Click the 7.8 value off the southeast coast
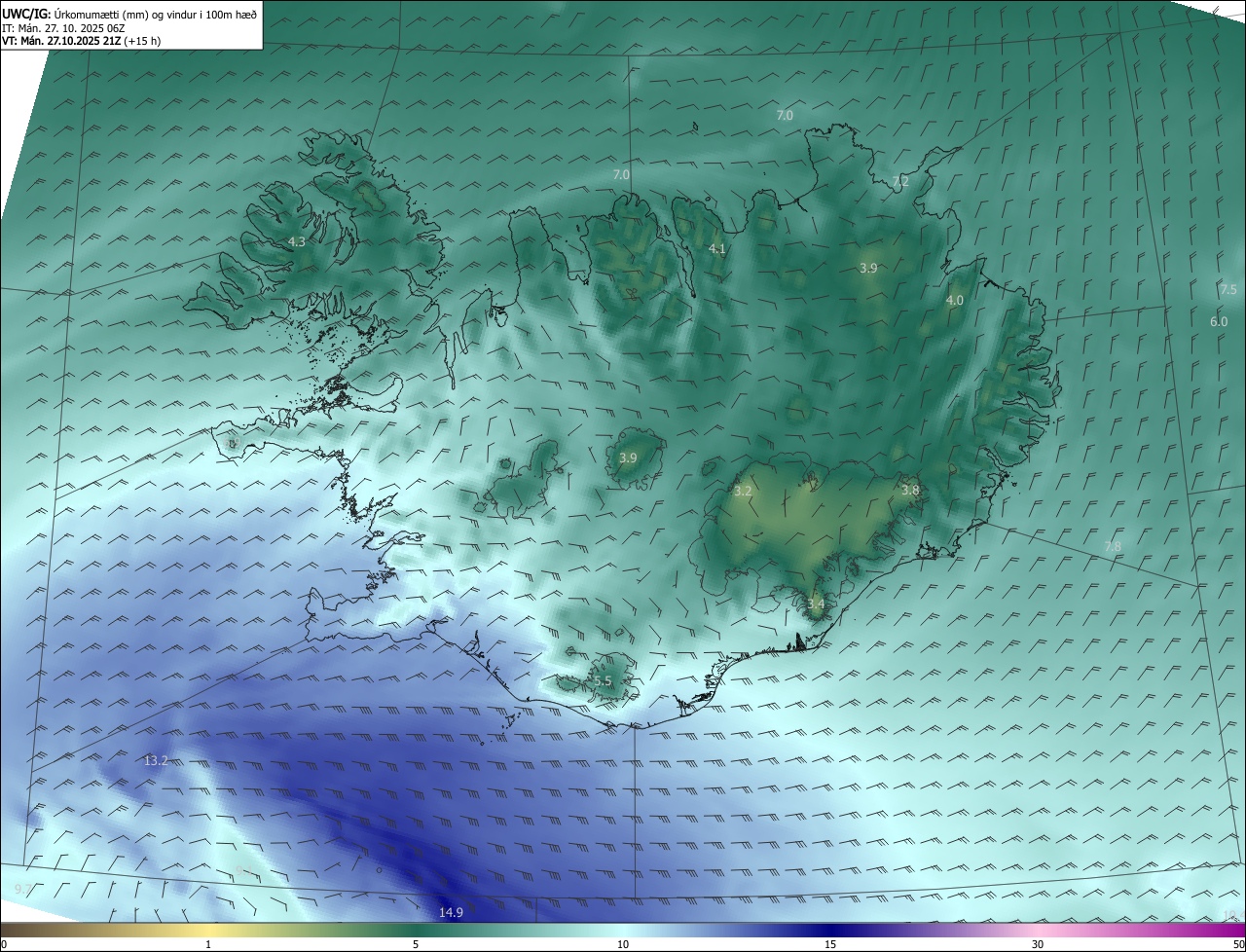 (1113, 547)
